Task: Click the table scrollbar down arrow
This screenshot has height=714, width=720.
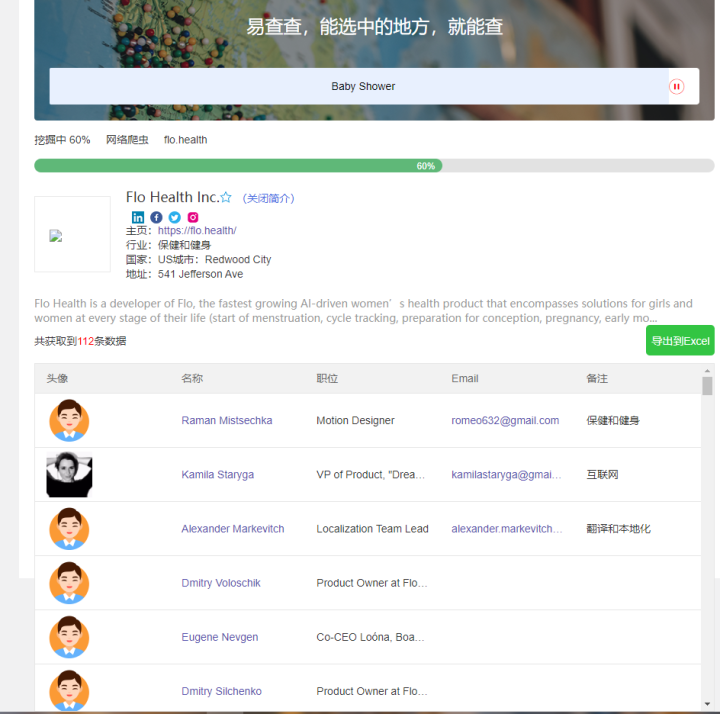Action: [707, 704]
